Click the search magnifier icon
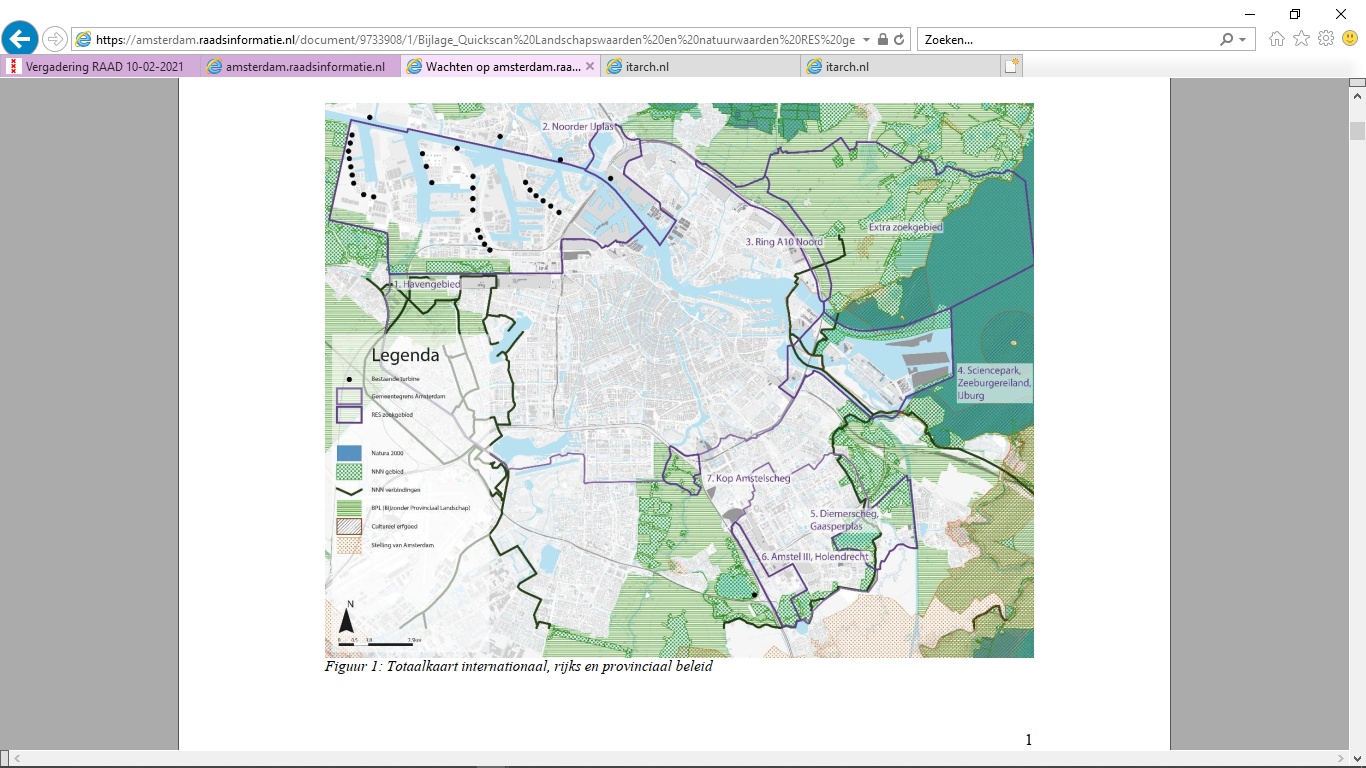This screenshot has height=768, width=1366. tap(1227, 40)
